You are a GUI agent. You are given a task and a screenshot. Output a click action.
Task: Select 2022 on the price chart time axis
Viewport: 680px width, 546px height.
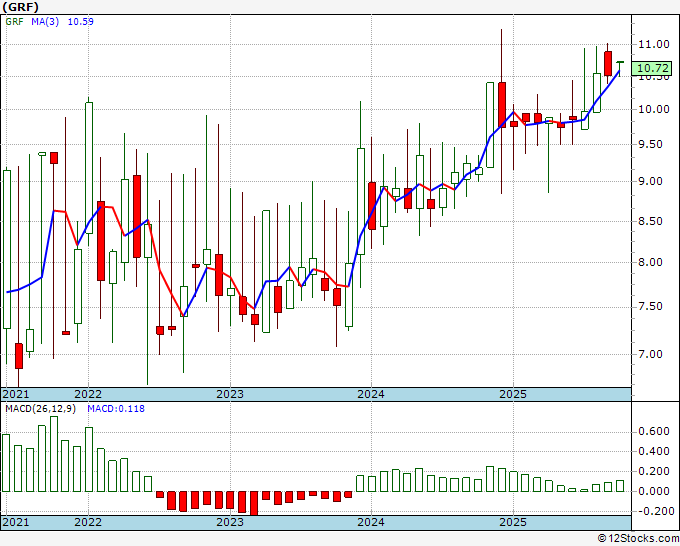pos(88,394)
